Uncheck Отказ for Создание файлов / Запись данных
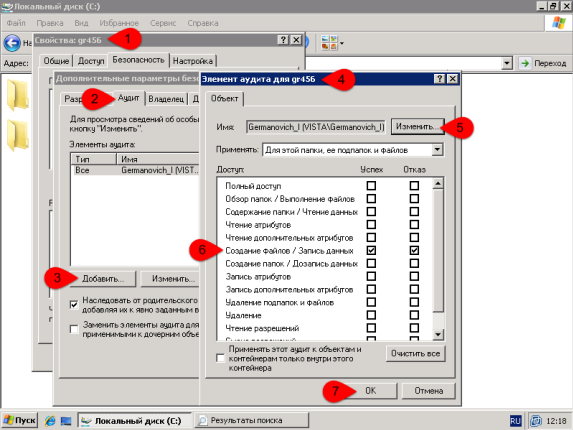 414,251
